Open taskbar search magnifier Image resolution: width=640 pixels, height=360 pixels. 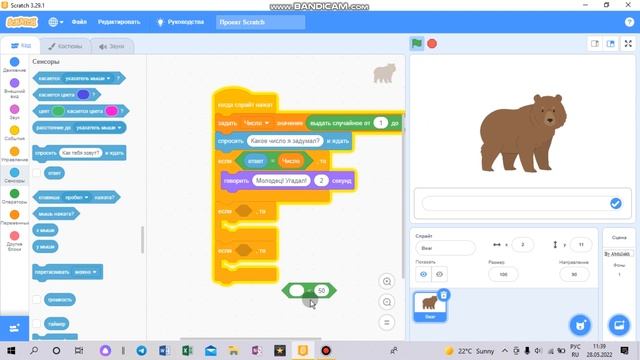coord(34,351)
